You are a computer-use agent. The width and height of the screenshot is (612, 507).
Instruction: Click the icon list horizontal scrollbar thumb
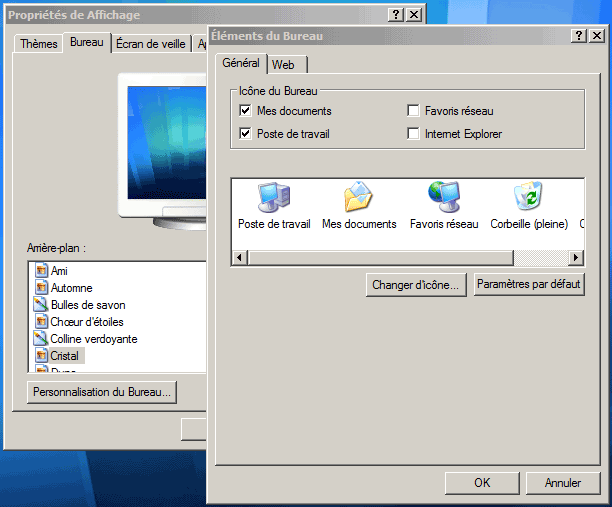click(x=381, y=258)
